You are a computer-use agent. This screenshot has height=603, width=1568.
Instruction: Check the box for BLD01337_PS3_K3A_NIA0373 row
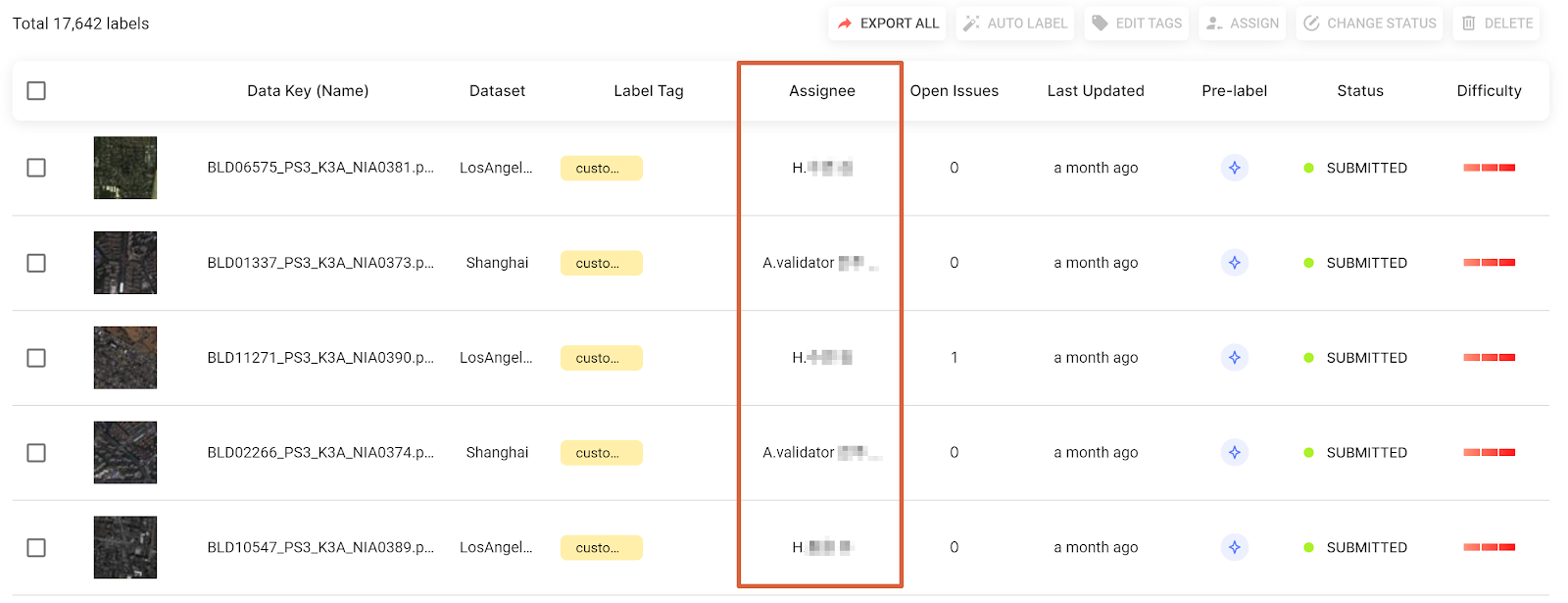[x=36, y=263]
